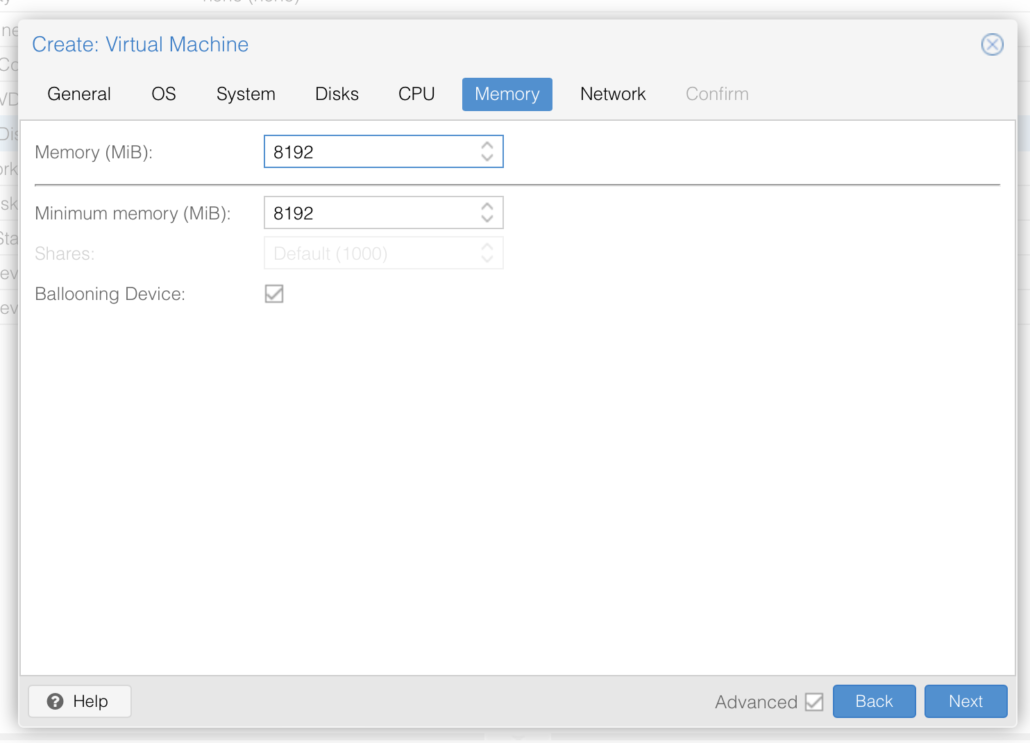Image resolution: width=1030 pixels, height=743 pixels.
Task: Proceed with the Next button
Action: pos(965,701)
